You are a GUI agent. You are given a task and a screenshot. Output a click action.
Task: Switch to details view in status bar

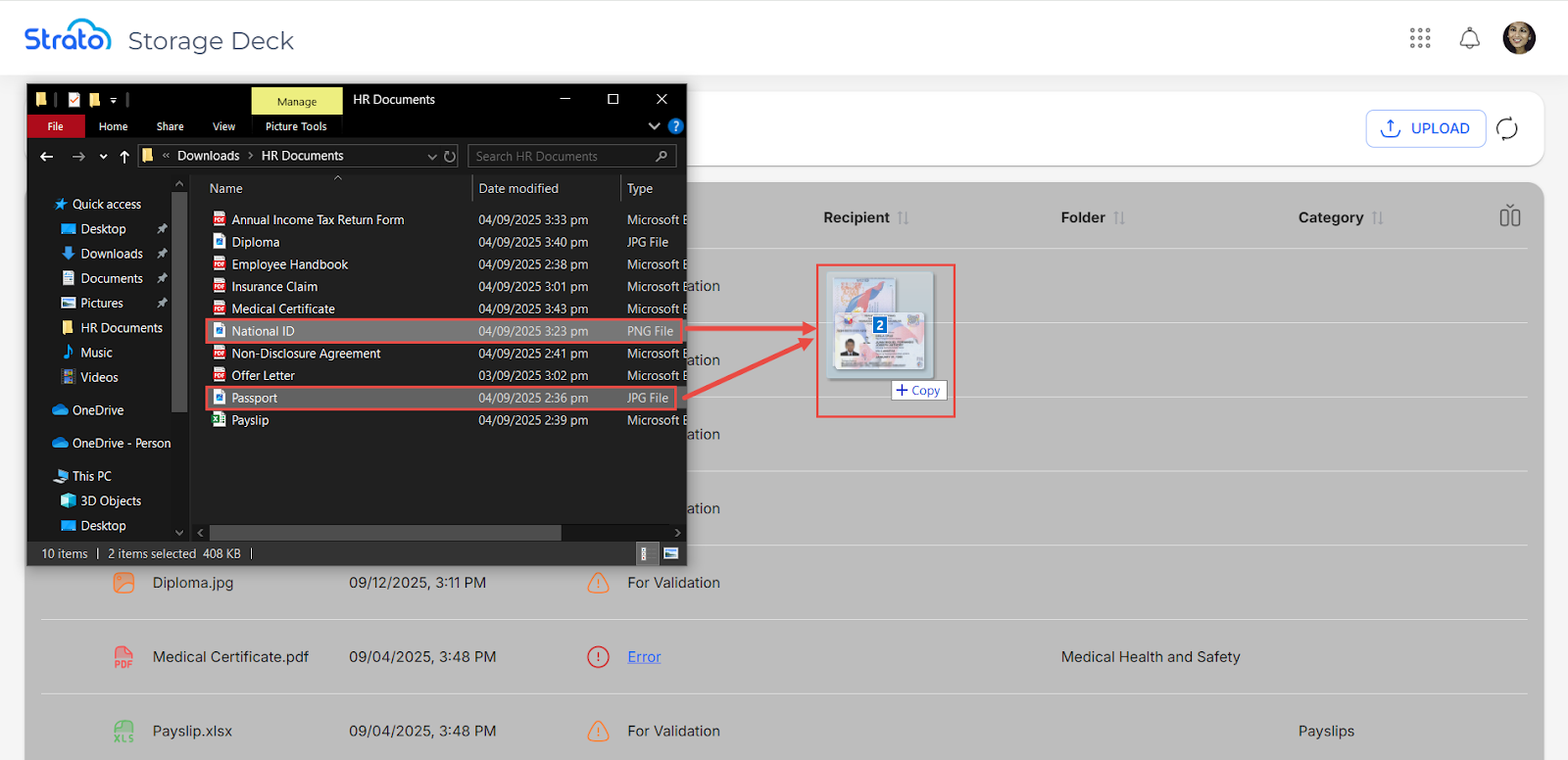[644, 553]
